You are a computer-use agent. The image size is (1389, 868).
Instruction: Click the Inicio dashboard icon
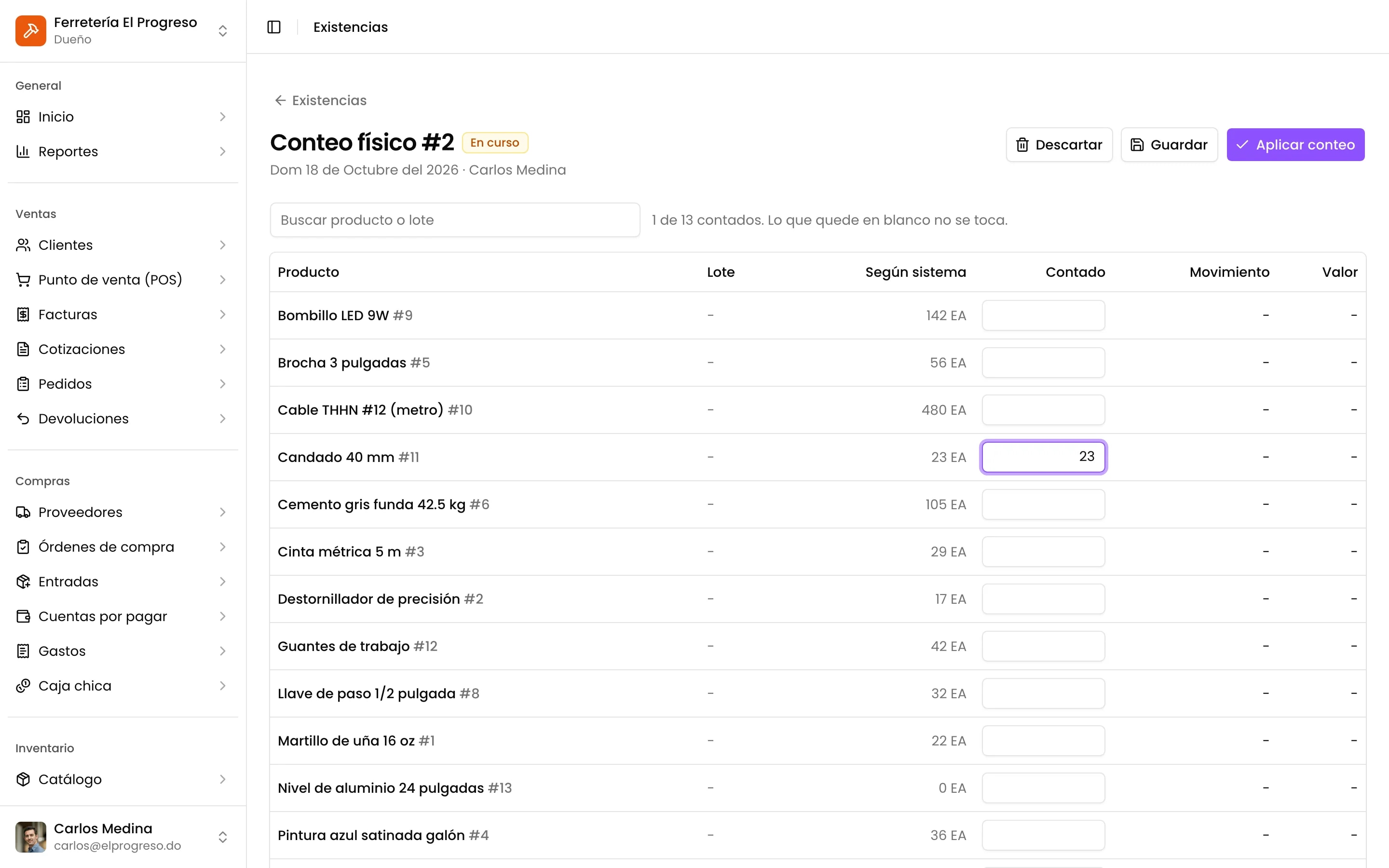click(x=23, y=117)
